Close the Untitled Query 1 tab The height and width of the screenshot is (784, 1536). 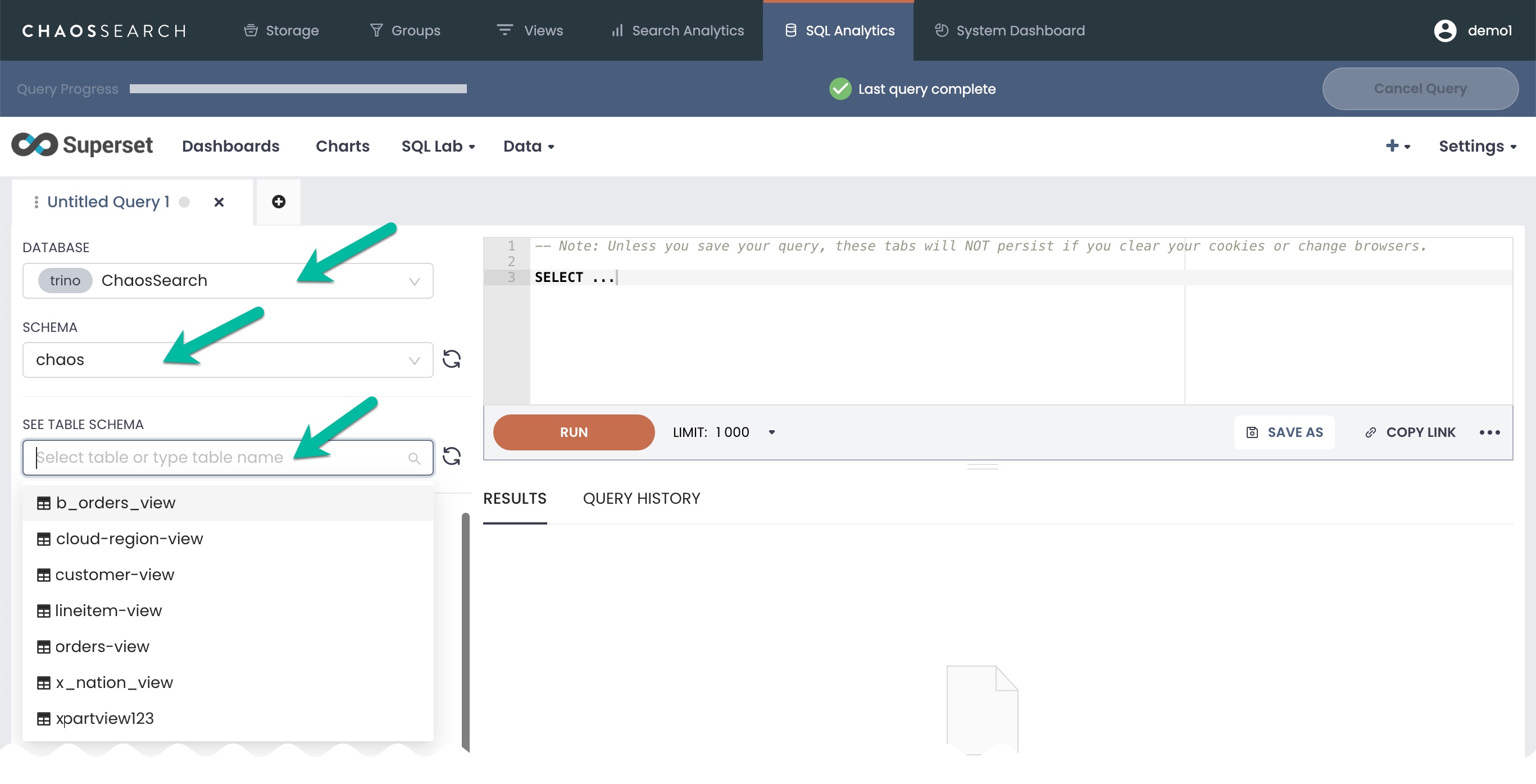[219, 202]
